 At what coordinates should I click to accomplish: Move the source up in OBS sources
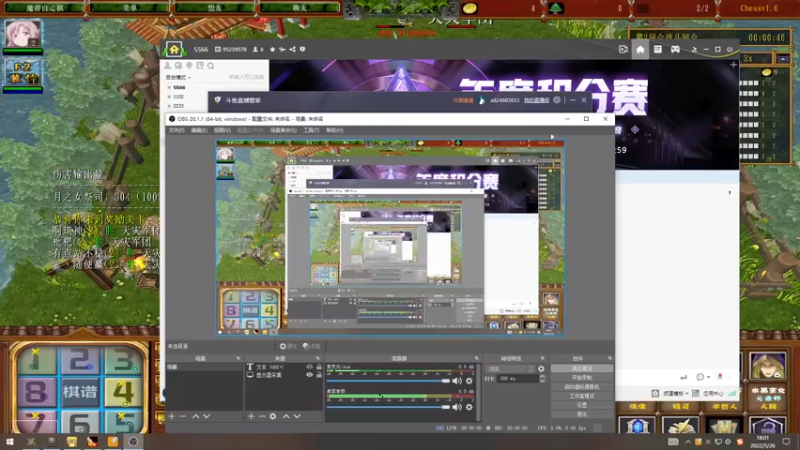[x=286, y=416]
